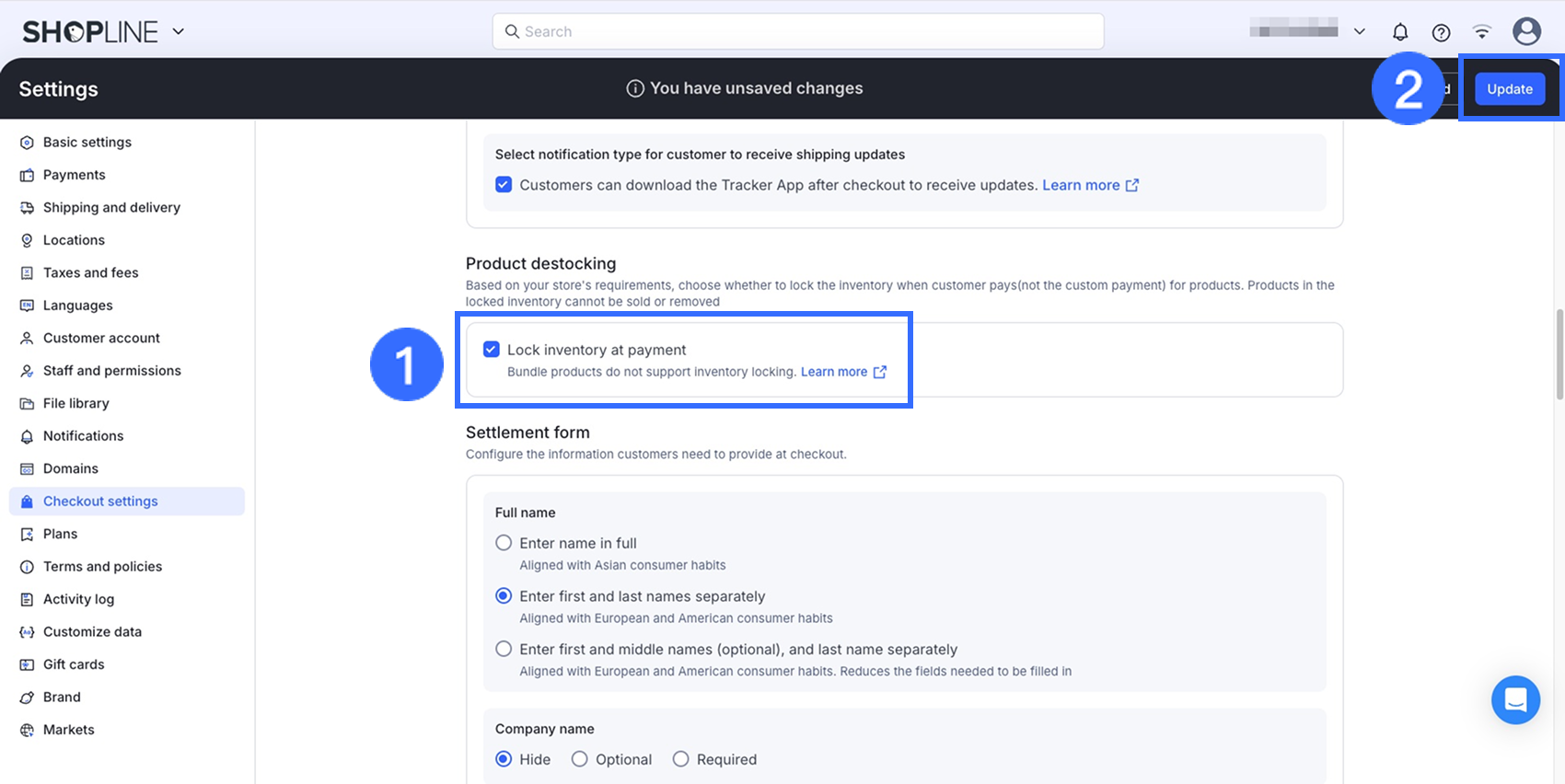Click the notifications bell icon

pos(1399,32)
